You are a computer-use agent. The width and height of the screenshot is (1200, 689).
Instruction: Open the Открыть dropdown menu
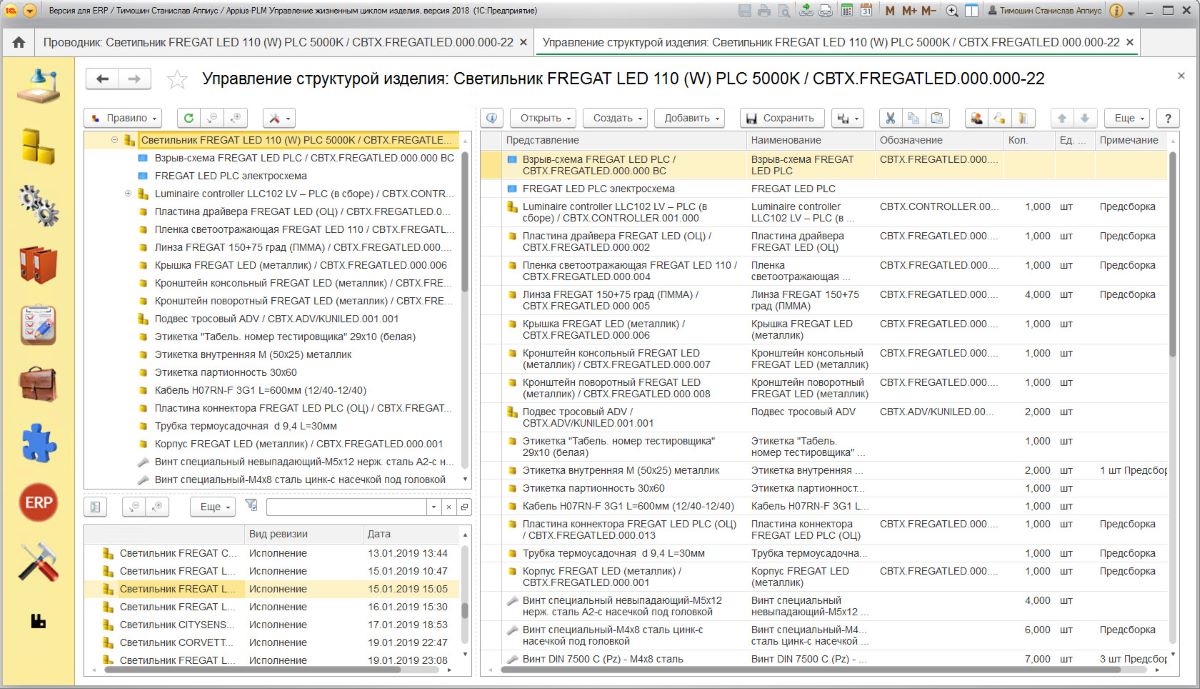pyautogui.click(x=543, y=118)
